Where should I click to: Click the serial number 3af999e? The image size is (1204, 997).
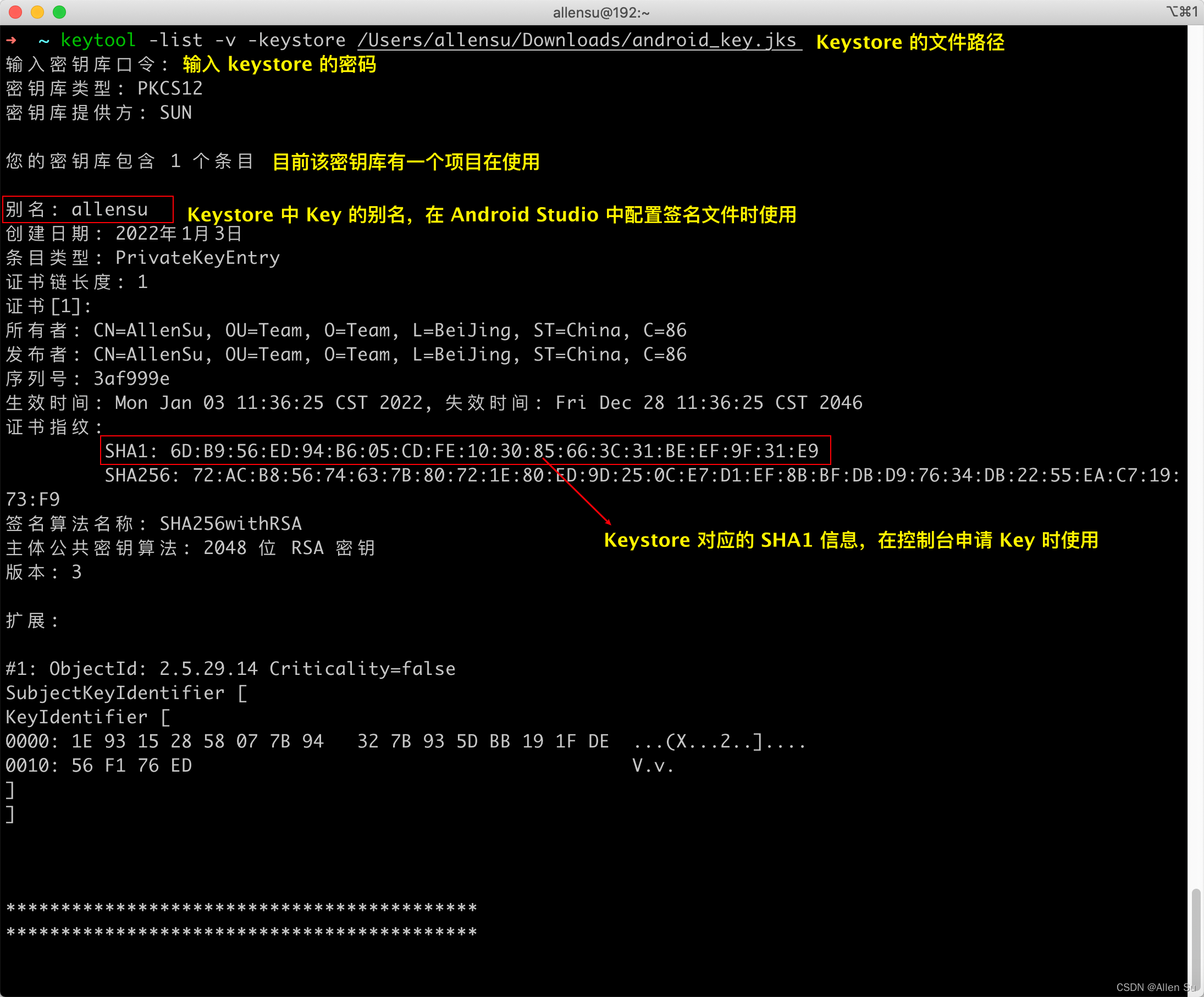coord(131,379)
